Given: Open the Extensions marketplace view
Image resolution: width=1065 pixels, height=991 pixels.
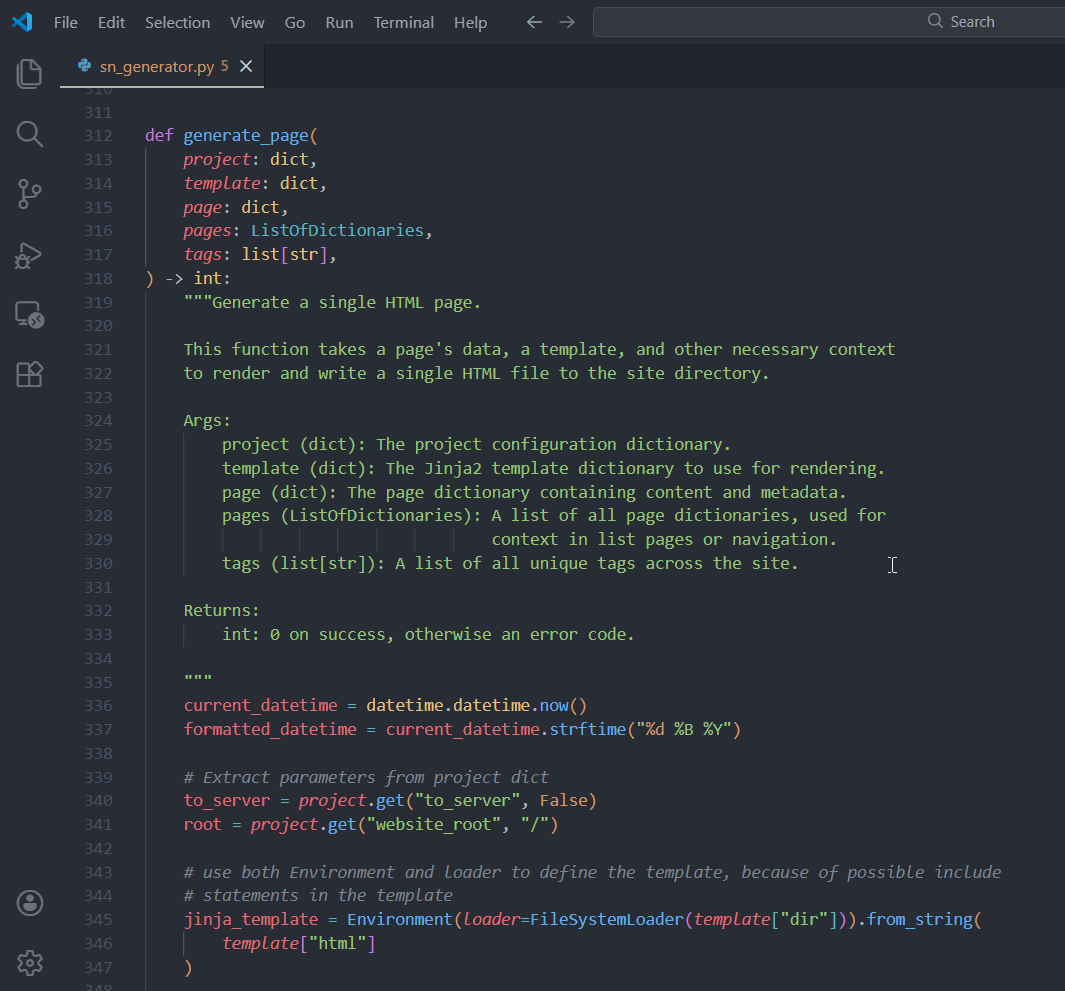Looking at the screenshot, I should tap(30, 375).
